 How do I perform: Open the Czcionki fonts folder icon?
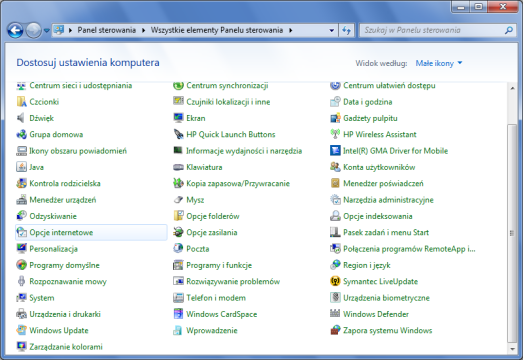click(x=21, y=102)
